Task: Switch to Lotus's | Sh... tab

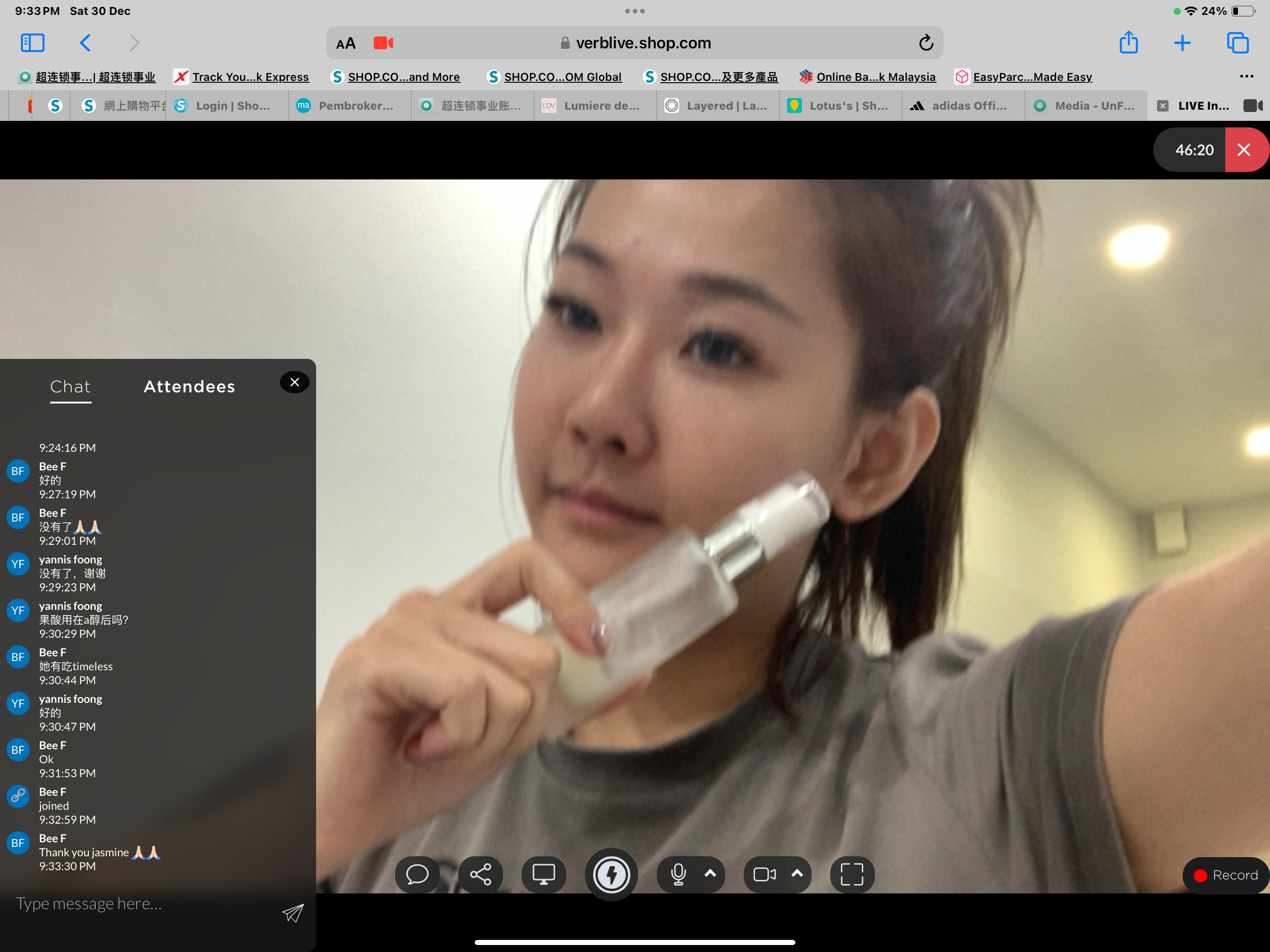Action: click(840, 106)
